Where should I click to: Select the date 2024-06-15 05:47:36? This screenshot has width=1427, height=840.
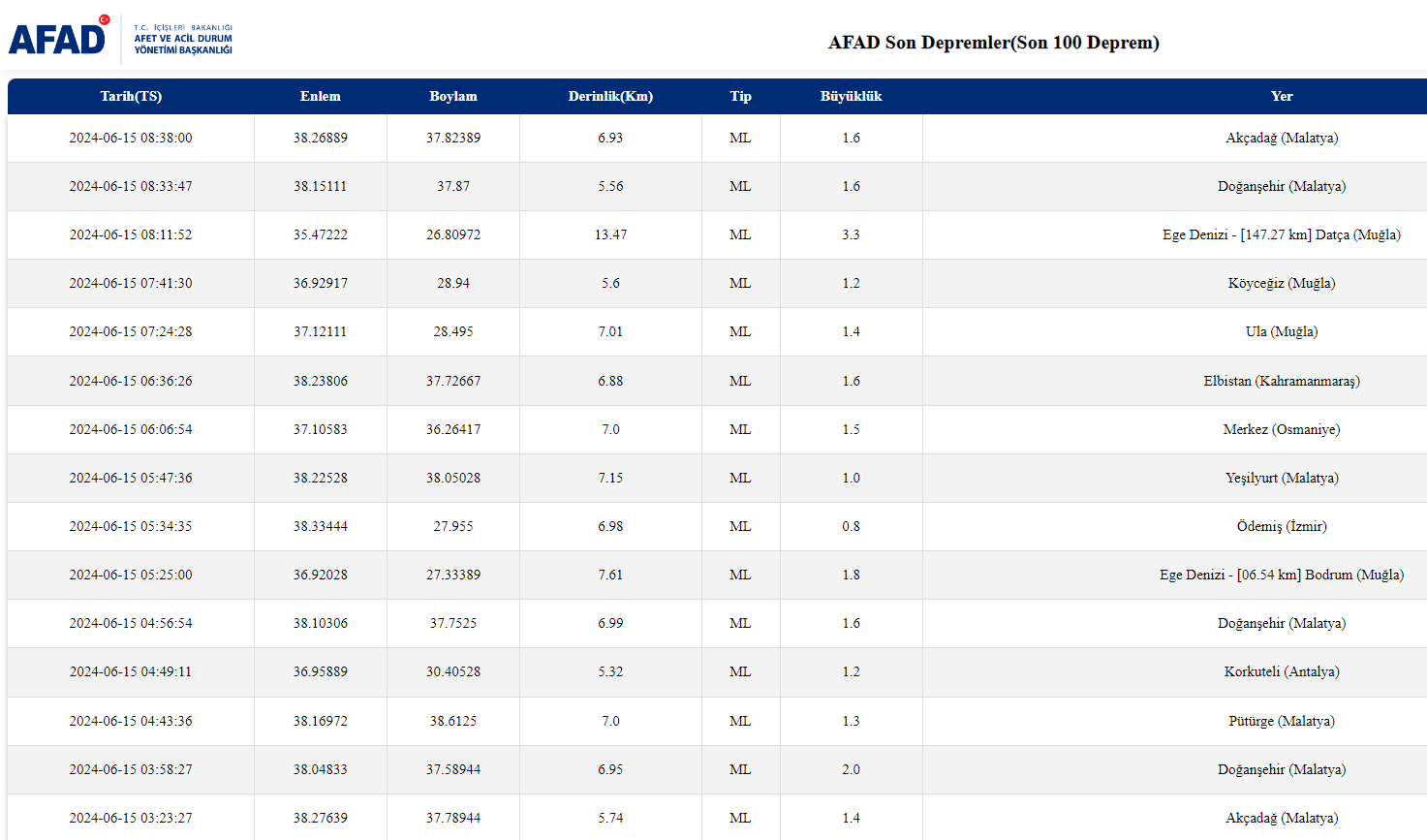131,478
